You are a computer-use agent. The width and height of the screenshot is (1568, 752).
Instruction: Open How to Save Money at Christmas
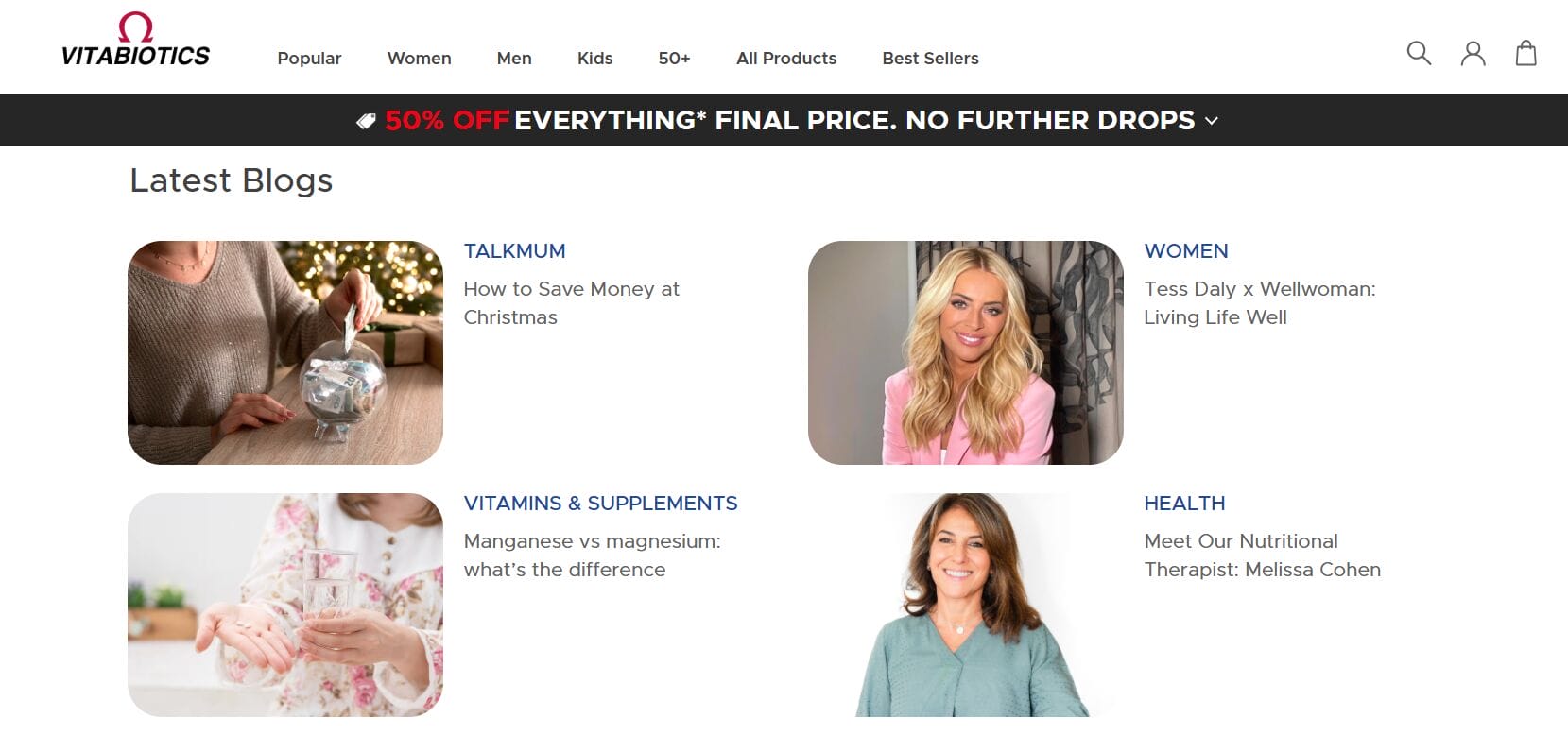click(571, 303)
